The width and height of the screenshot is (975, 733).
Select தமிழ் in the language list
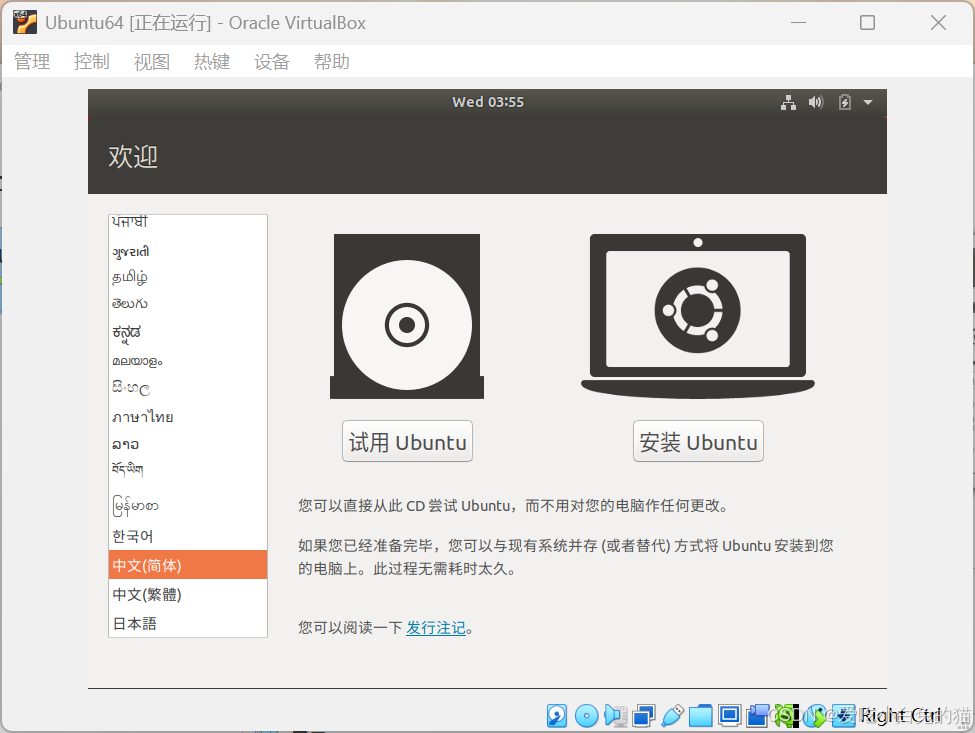[188, 277]
